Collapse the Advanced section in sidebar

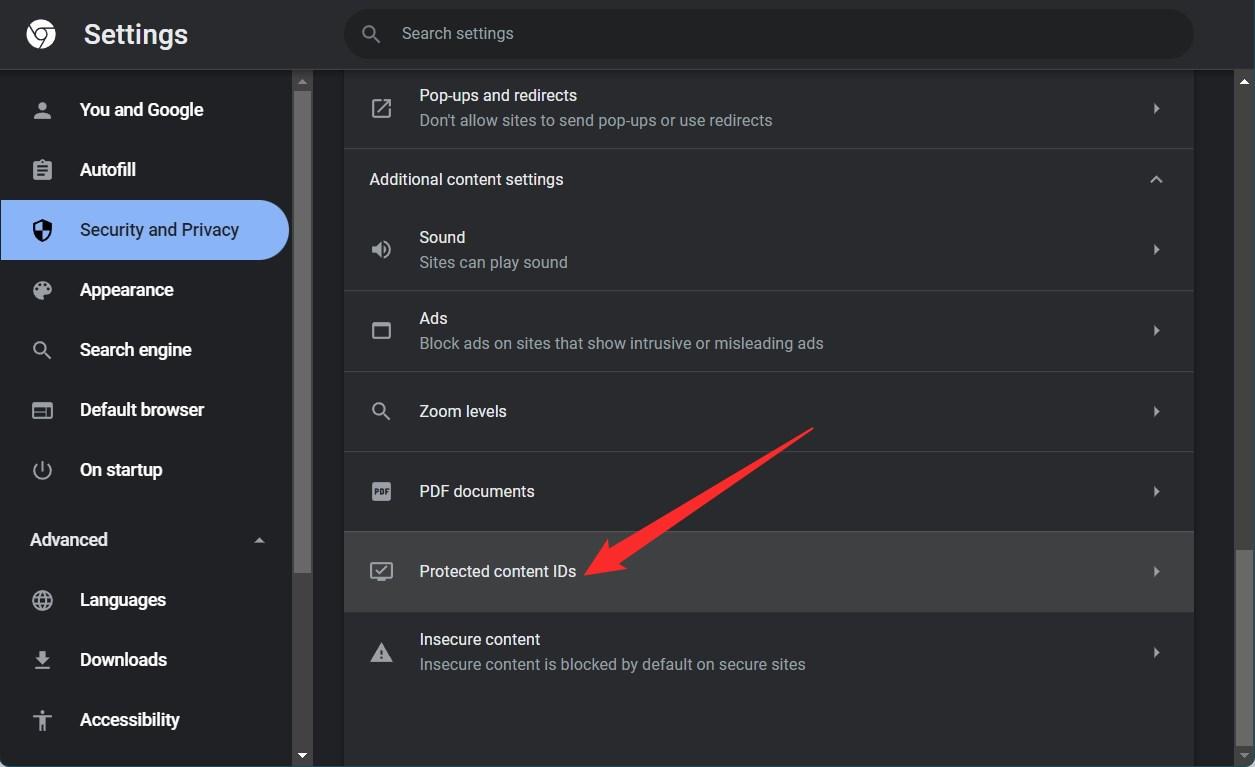[259, 539]
